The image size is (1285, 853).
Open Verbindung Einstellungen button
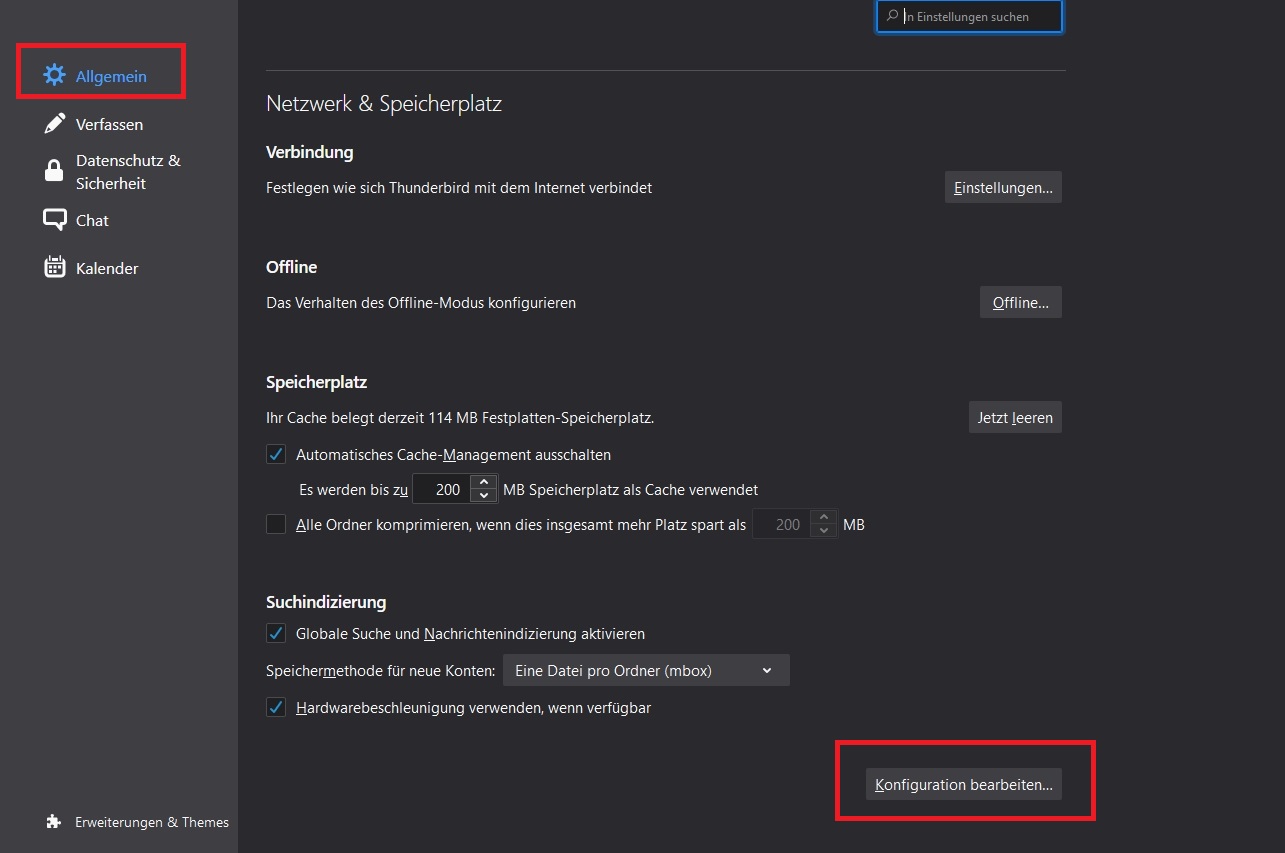coord(1003,187)
